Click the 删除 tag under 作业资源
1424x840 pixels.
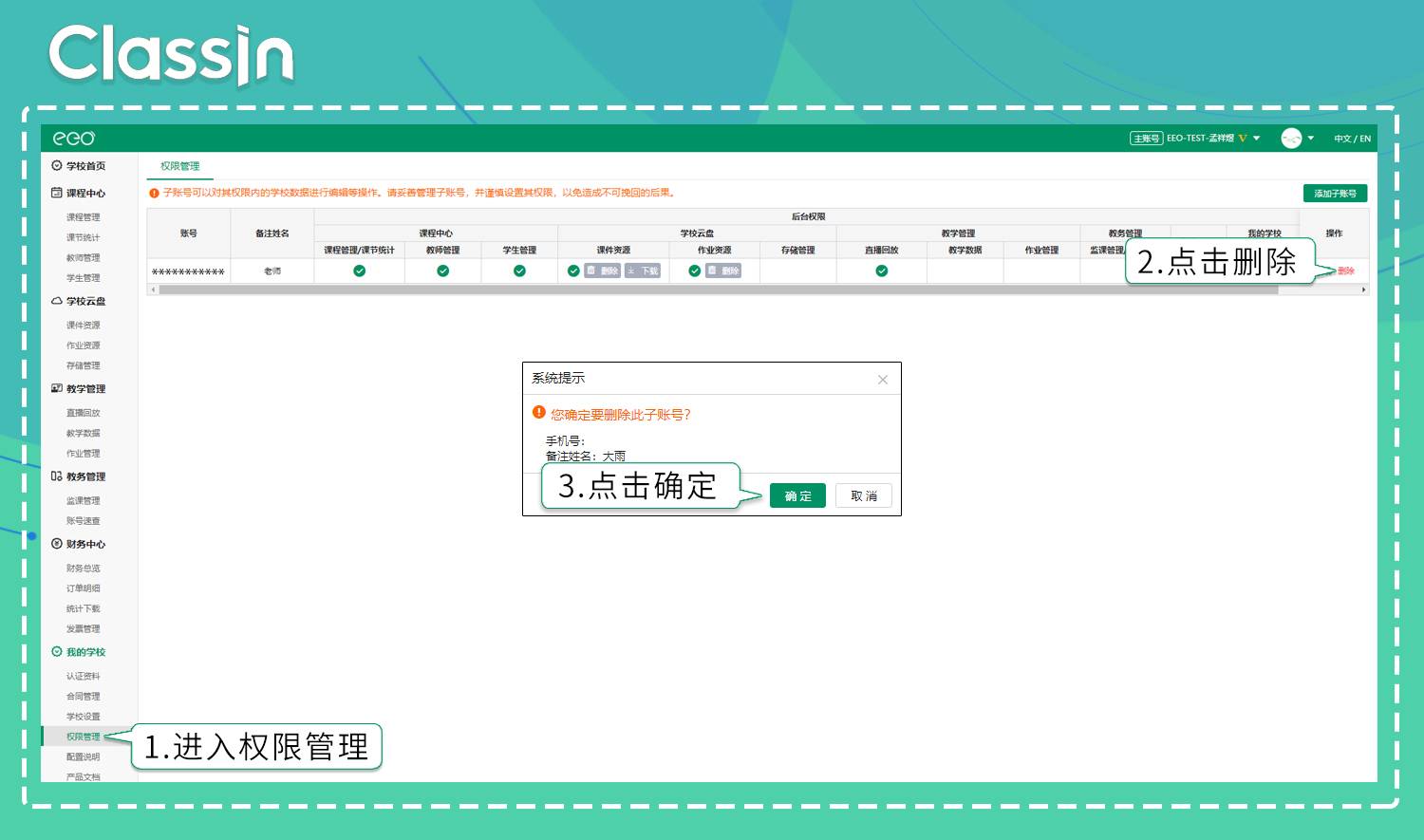coord(723,271)
